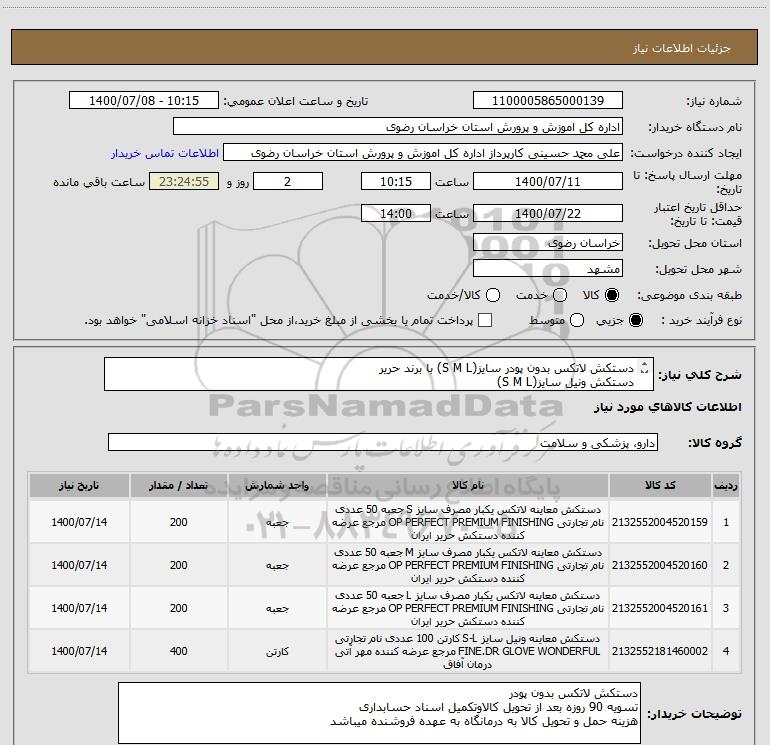
Task: Click product code 2132552181460002
Action: (660, 651)
